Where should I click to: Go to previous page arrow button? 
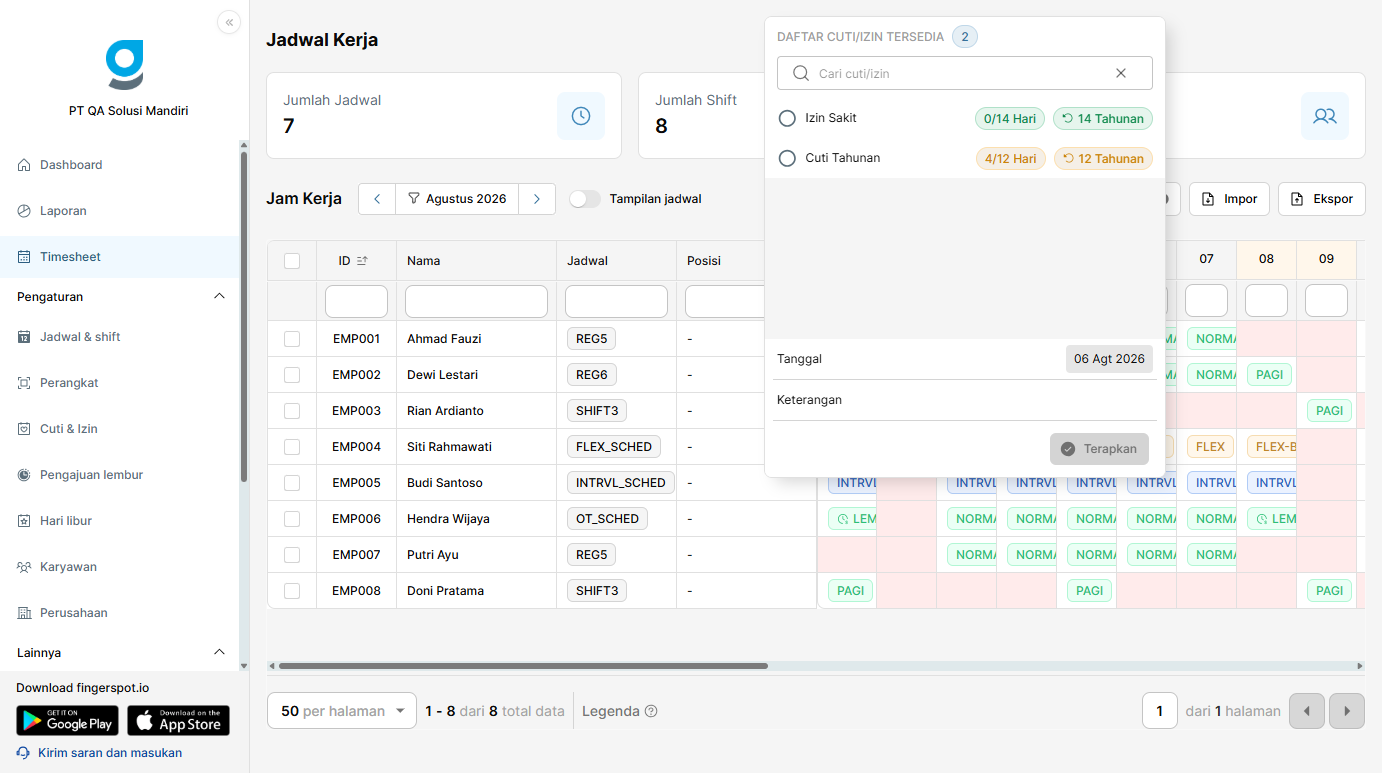1307,711
